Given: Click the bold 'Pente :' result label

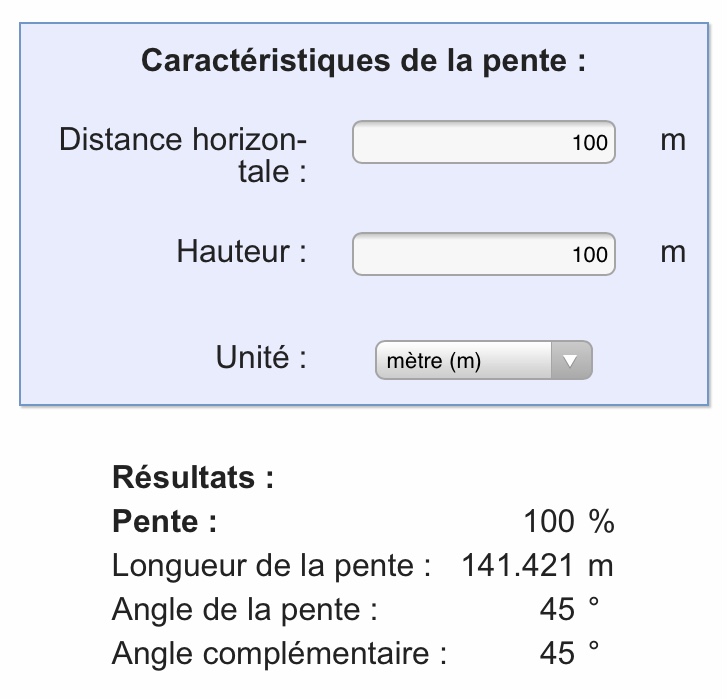Looking at the screenshot, I should point(164,522).
